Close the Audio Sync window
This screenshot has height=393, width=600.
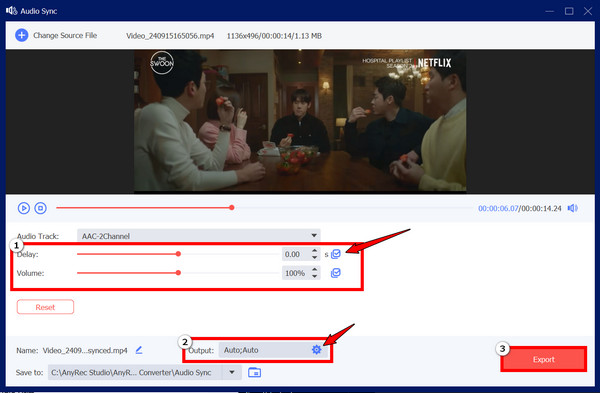coord(588,11)
